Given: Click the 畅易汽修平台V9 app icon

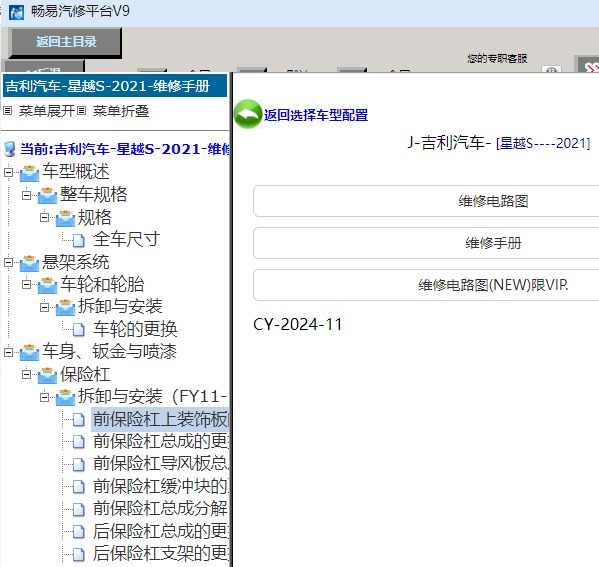Looking at the screenshot, I should [16, 12].
